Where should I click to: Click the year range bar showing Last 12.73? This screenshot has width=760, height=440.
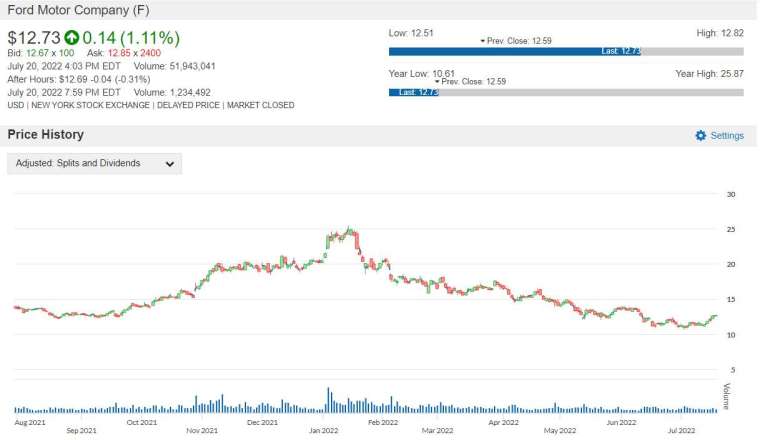(x=566, y=92)
